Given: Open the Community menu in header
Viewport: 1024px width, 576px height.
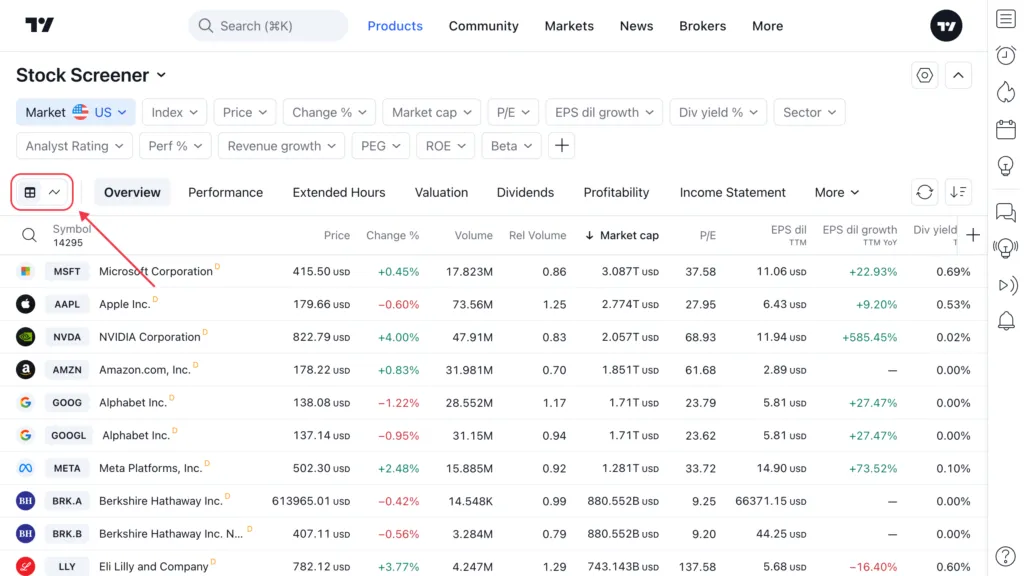Looking at the screenshot, I should click(483, 25).
